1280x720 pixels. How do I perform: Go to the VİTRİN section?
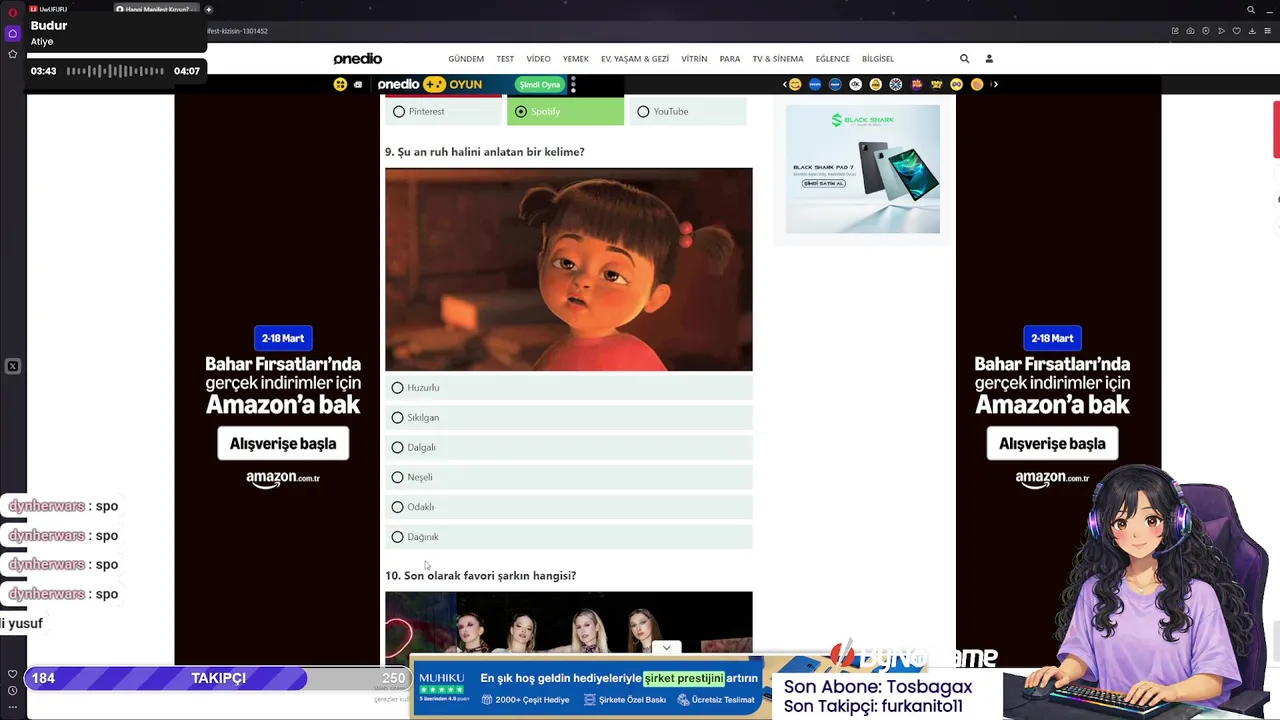click(x=694, y=59)
